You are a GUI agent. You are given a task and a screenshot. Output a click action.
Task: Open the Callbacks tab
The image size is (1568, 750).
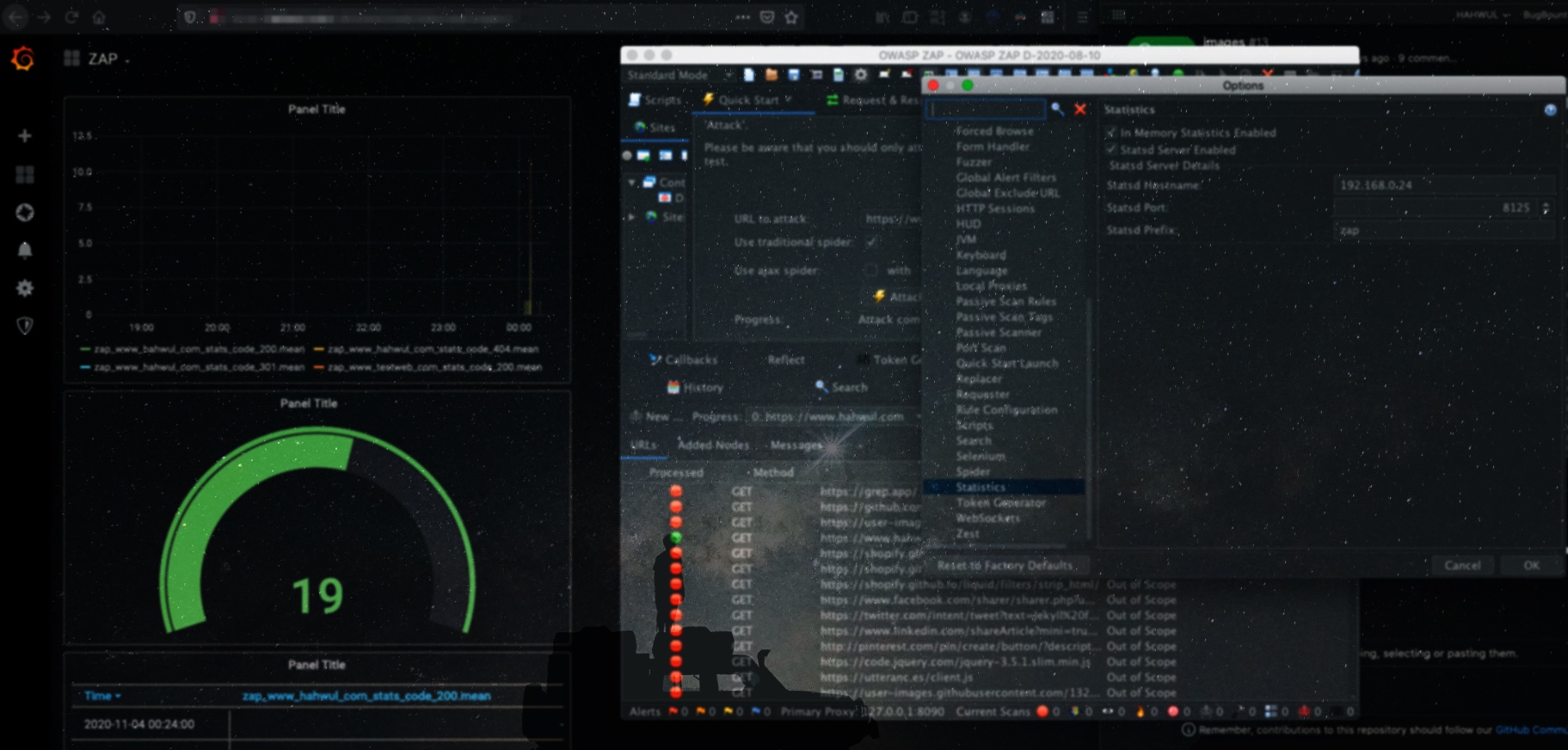(684, 360)
